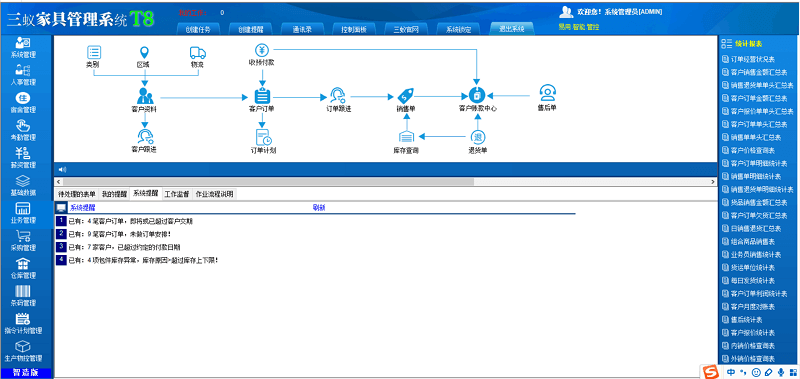Click the scrollbar right arrow

[x=712, y=182]
